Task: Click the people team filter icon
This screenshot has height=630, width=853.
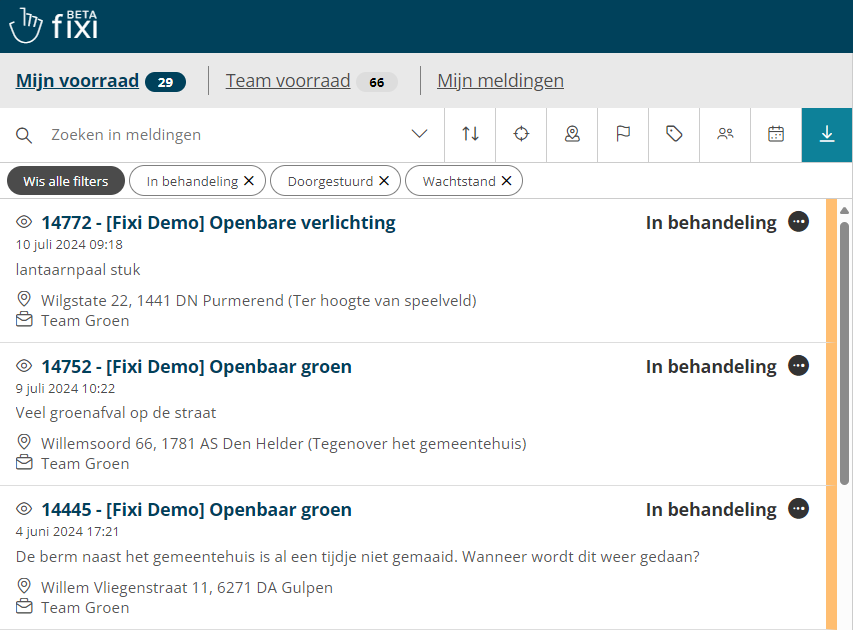Action: tap(725, 134)
